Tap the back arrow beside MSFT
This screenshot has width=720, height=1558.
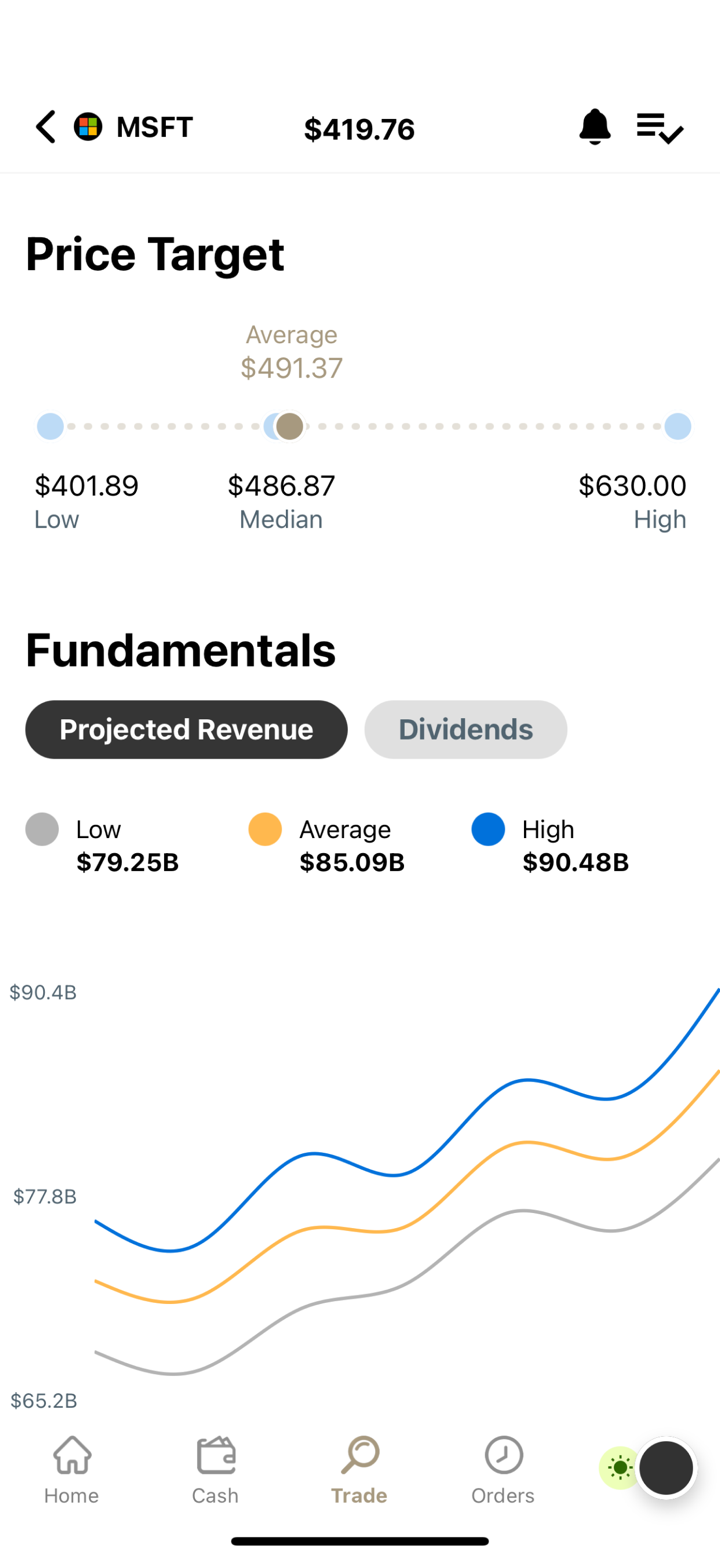click(x=45, y=127)
